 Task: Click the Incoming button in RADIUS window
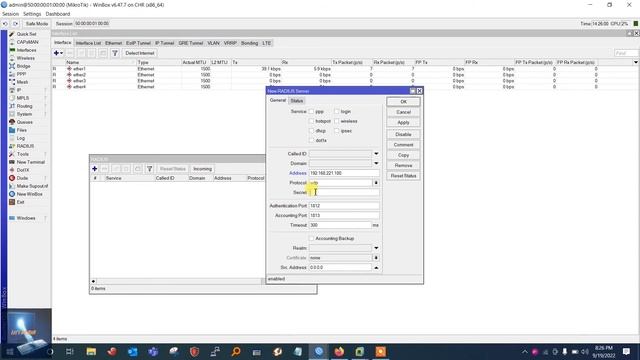click(x=202, y=169)
